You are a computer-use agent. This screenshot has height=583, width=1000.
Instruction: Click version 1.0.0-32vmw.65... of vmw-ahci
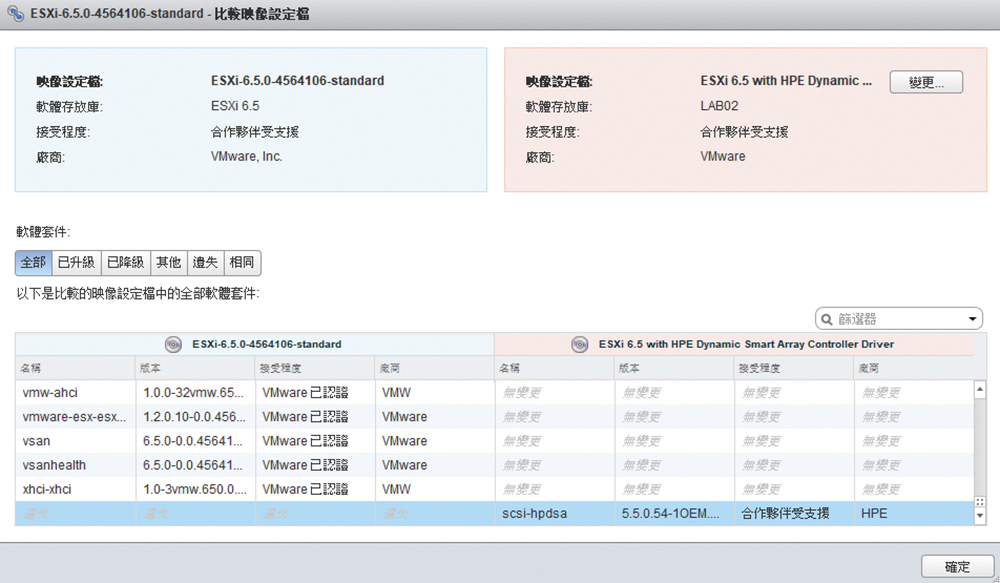[195, 393]
